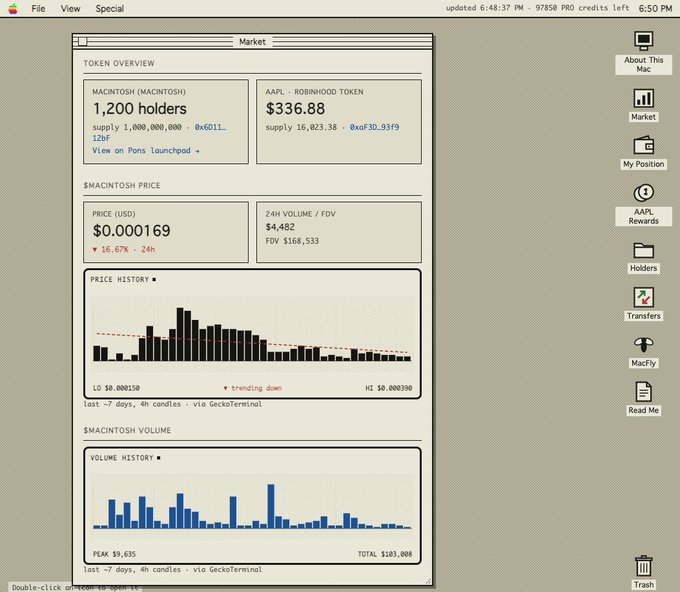Image resolution: width=680 pixels, height=592 pixels.
Task: Click the FDV $168,533 text
Action: [x=292, y=241]
